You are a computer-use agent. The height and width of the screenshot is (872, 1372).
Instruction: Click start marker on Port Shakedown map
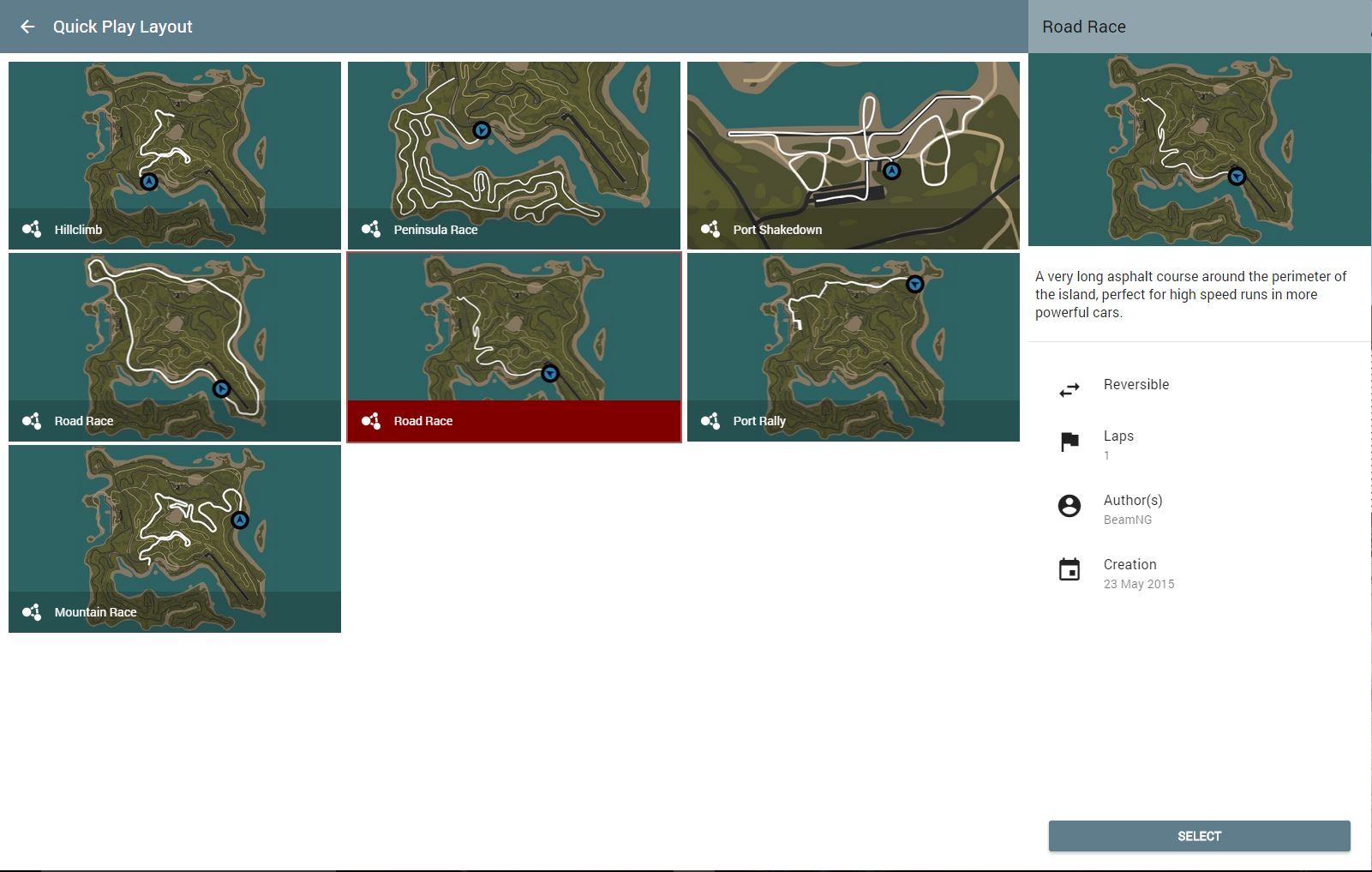point(892,171)
